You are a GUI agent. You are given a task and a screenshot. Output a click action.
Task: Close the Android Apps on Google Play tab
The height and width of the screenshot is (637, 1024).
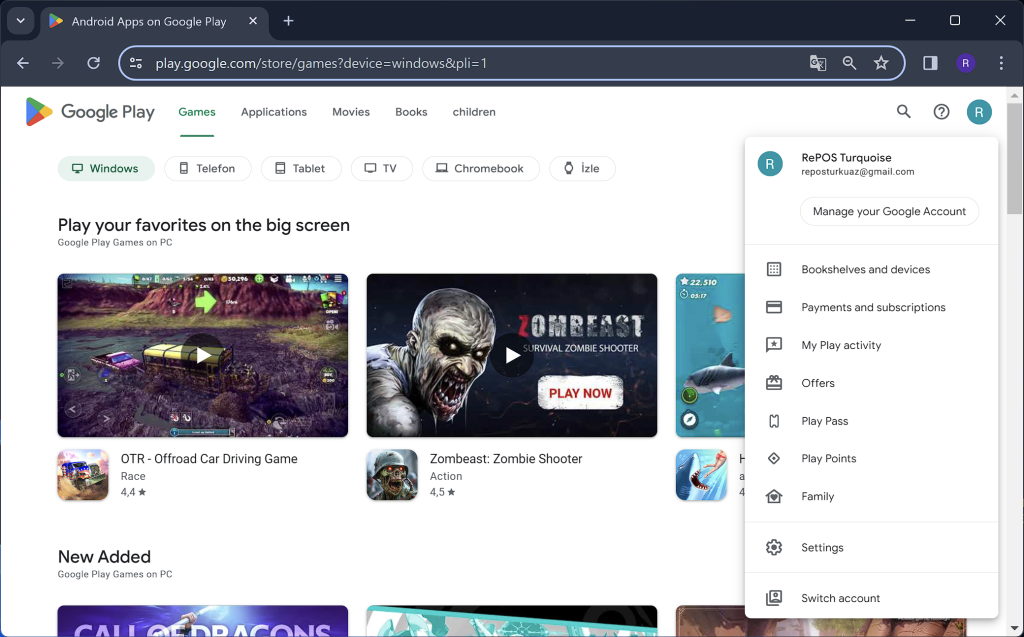pos(253,21)
